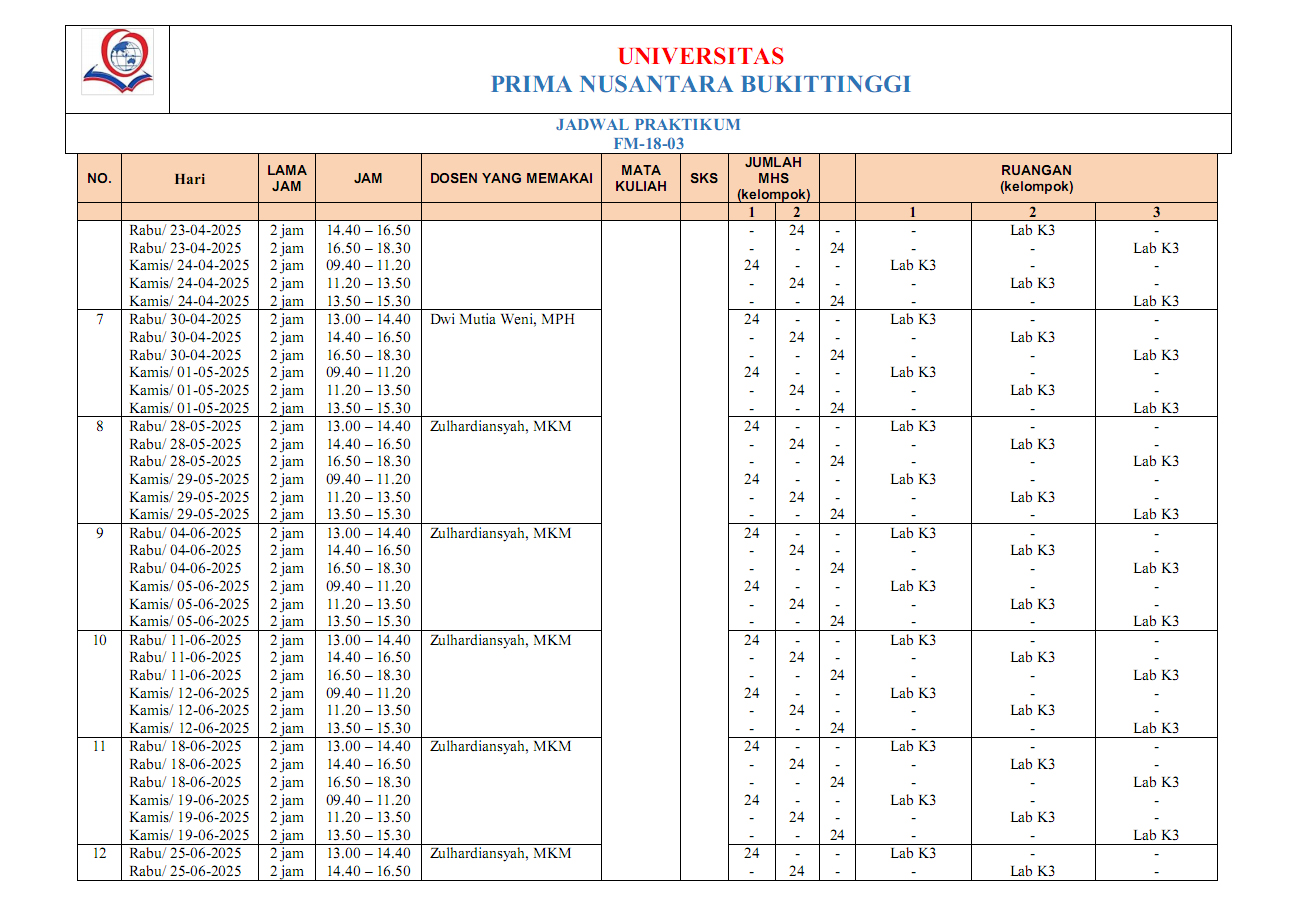Click date "Rabu/ 25-06-2025" beside 14.40 – 16.50
Image resolution: width=1295 pixels, height=915 pixels.
click(185, 871)
